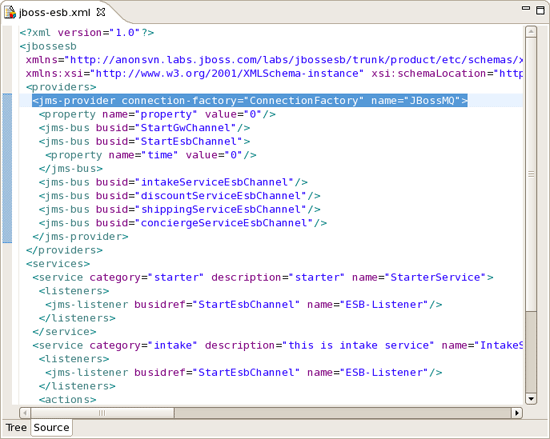Click the vertical scrollbar down arrow
This screenshot has width=550, height=439.
[x=531, y=399]
